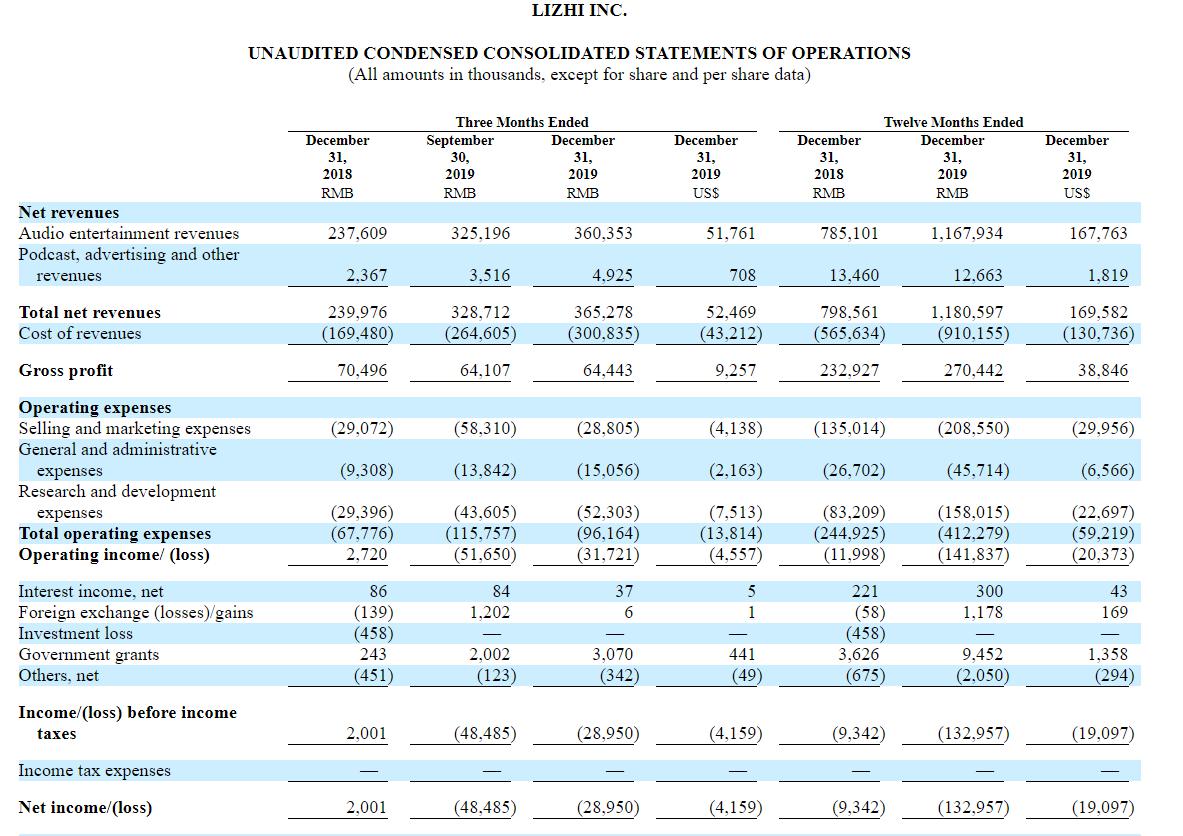Select foreign exchange value 1,202
1183x836 pixels.
click(490, 613)
